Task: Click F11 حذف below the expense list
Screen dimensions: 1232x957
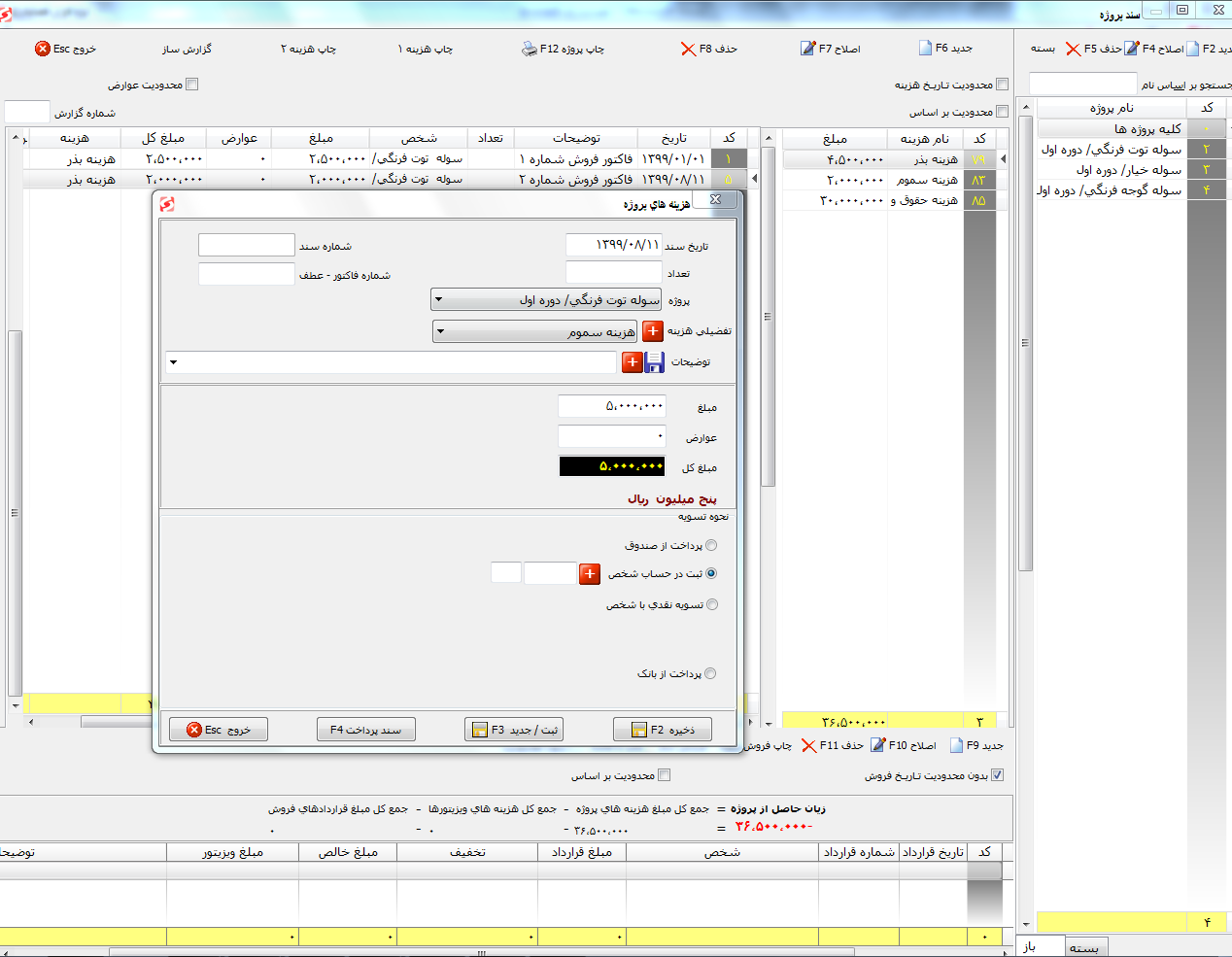Action: (x=832, y=745)
